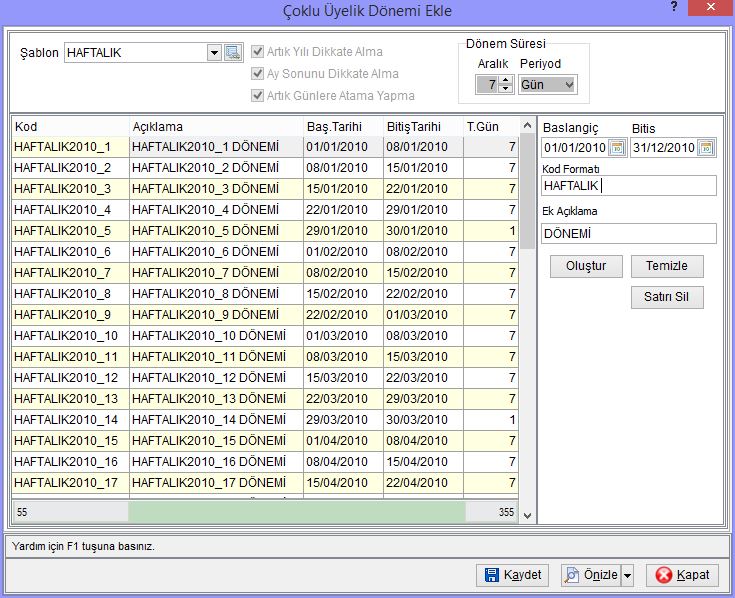The height and width of the screenshot is (598, 735).
Task: Click the Bitis date field 31/12/2010
Action: pos(664,148)
